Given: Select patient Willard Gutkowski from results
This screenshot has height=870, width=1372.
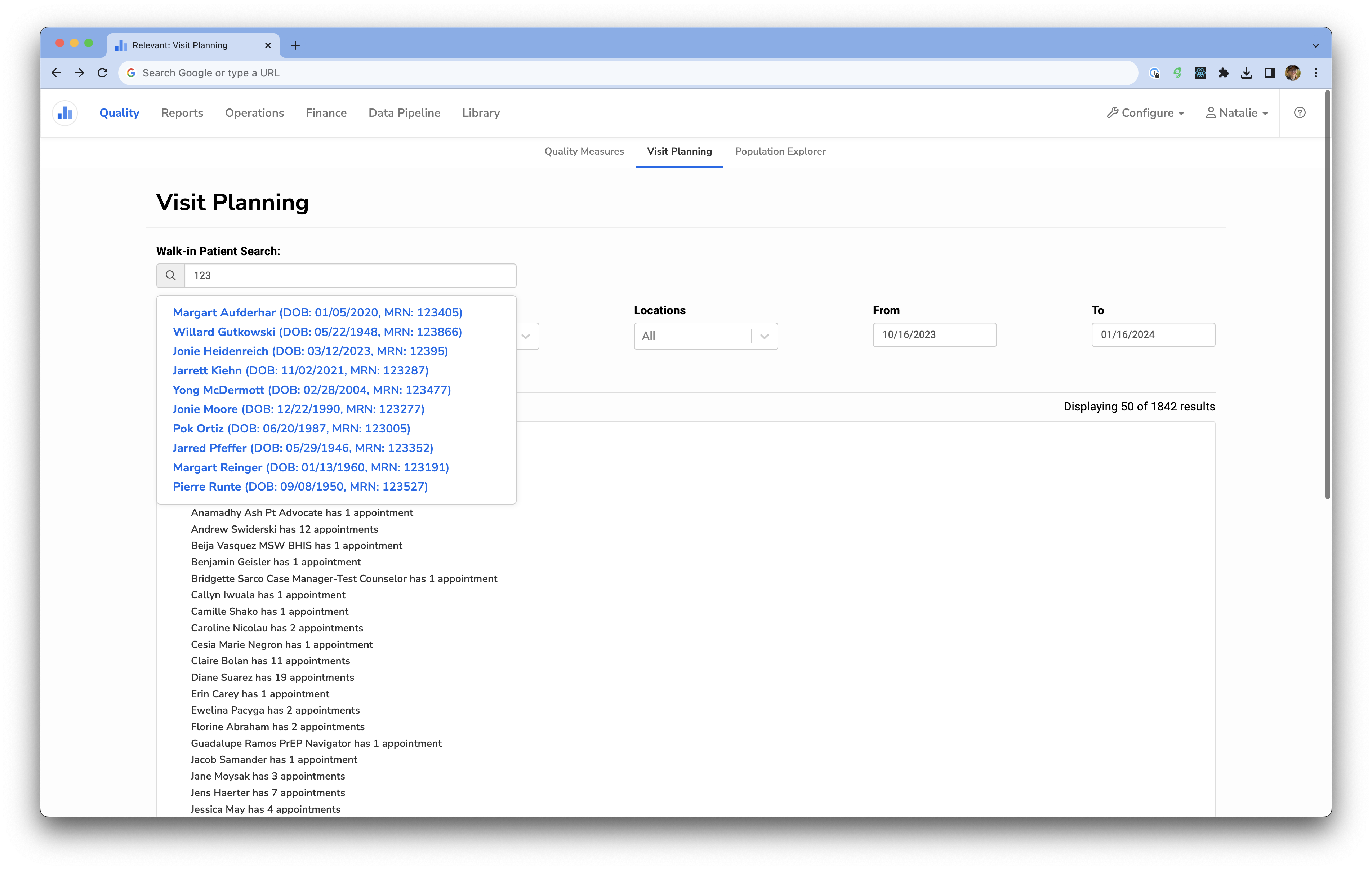Looking at the screenshot, I should click(x=317, y=332).
